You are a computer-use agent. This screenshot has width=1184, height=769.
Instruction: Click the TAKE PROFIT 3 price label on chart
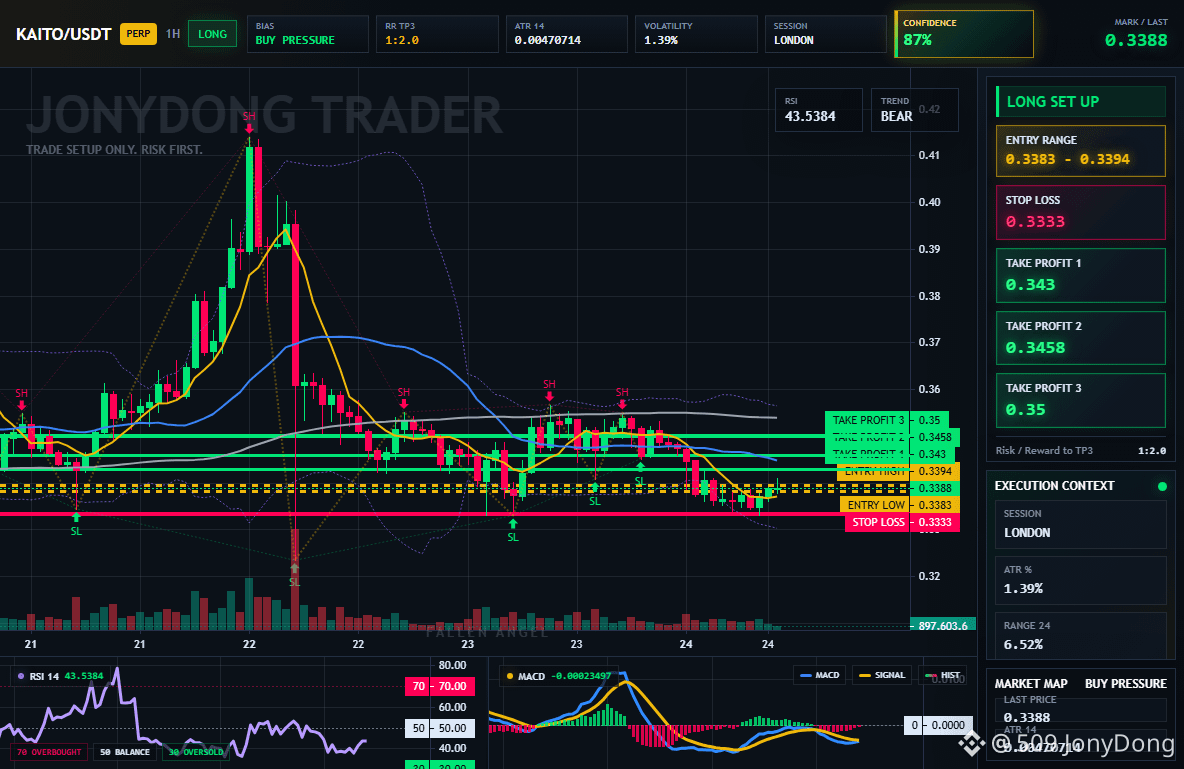point(868,420)
